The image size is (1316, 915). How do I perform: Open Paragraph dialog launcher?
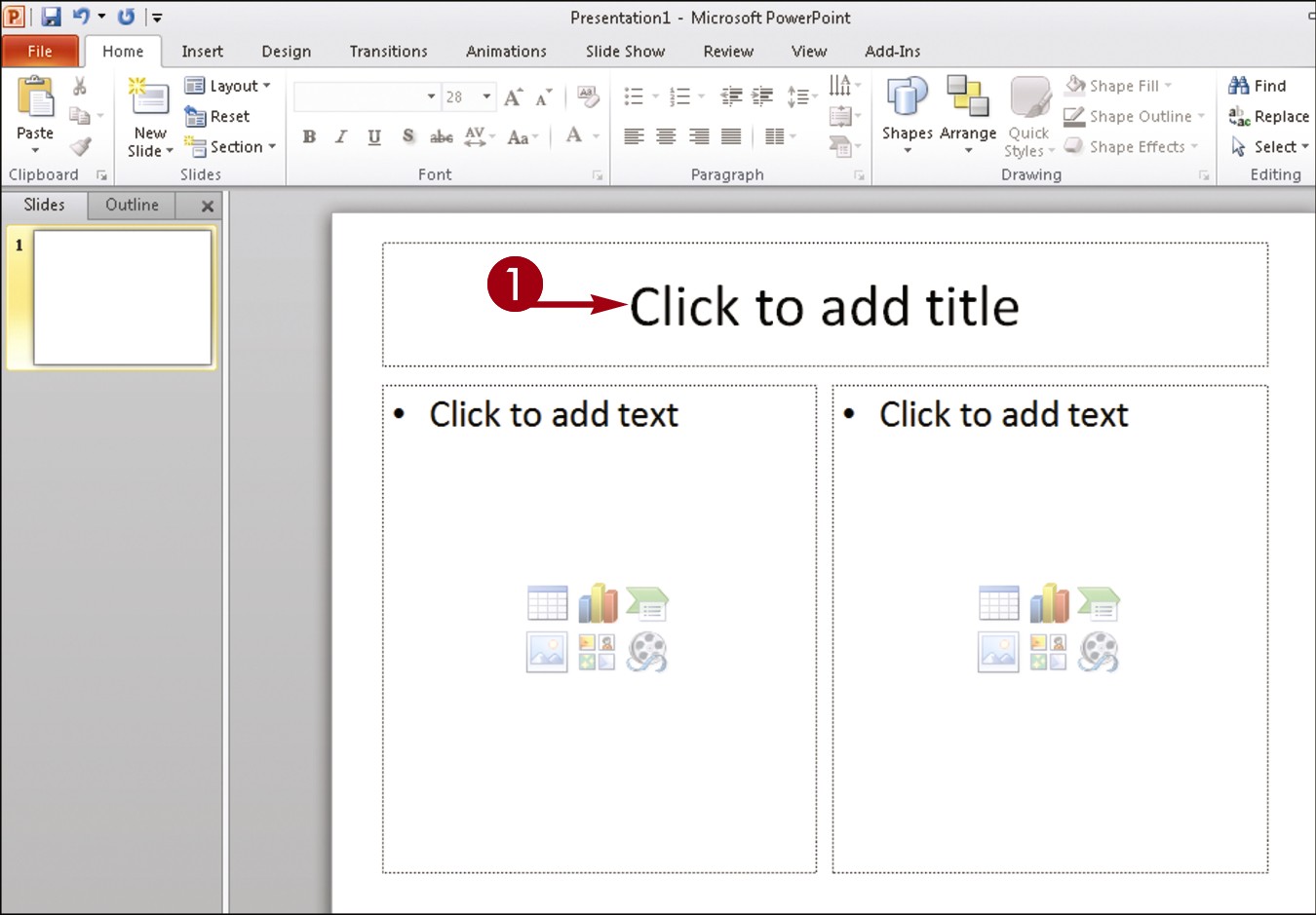859,176
